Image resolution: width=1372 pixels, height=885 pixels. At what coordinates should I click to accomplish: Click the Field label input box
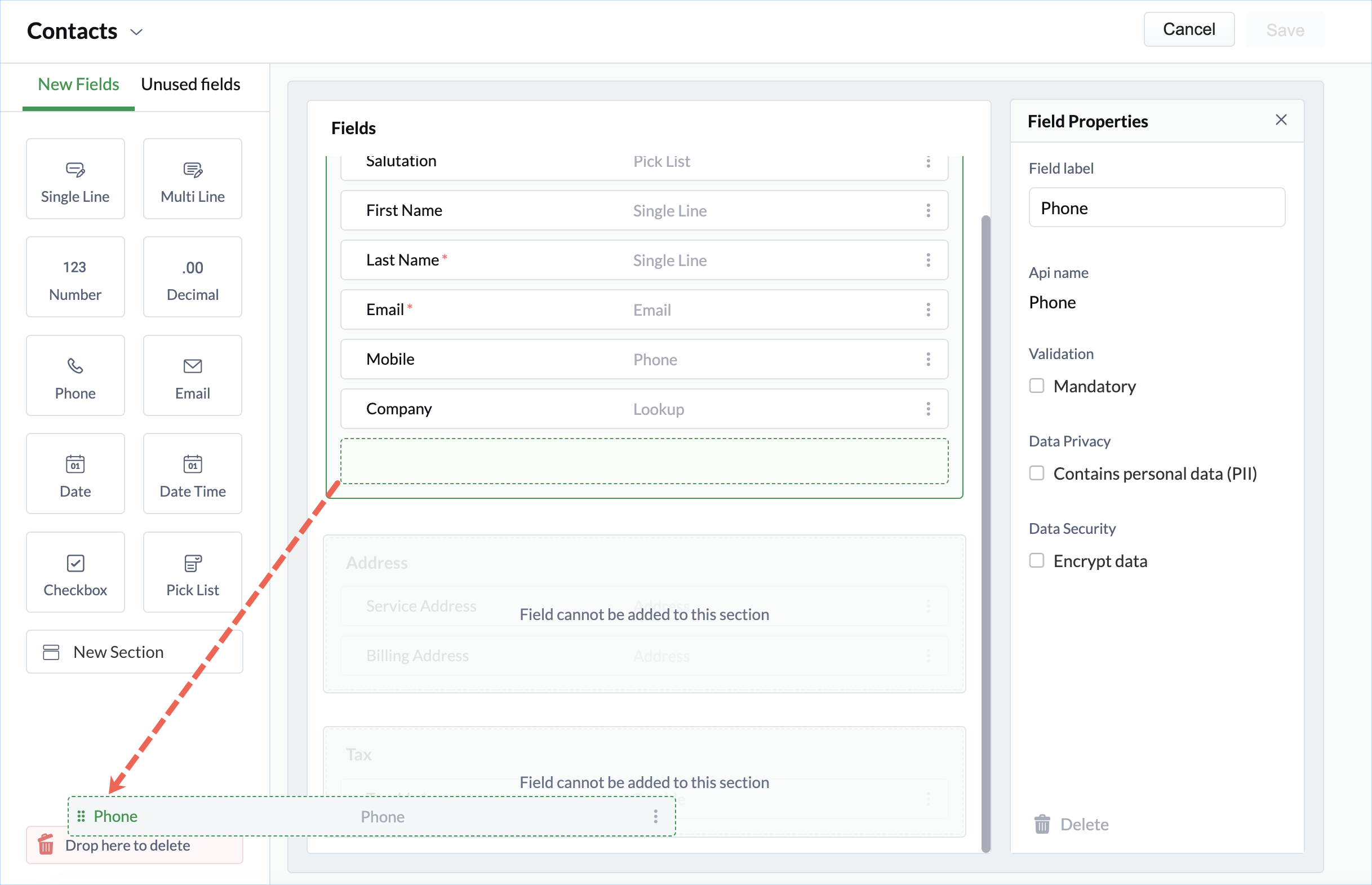pos(1156,208)
